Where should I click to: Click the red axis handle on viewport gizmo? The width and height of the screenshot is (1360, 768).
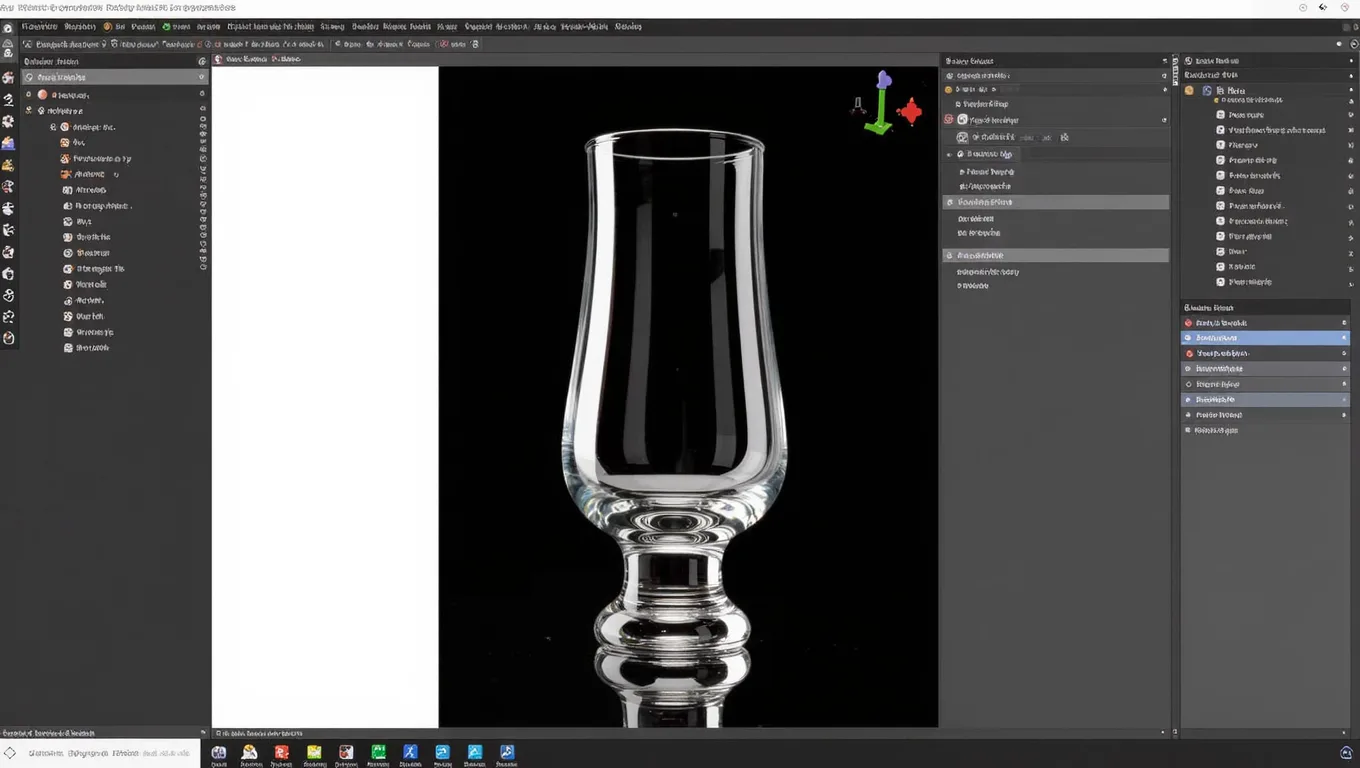pos(910,111)
